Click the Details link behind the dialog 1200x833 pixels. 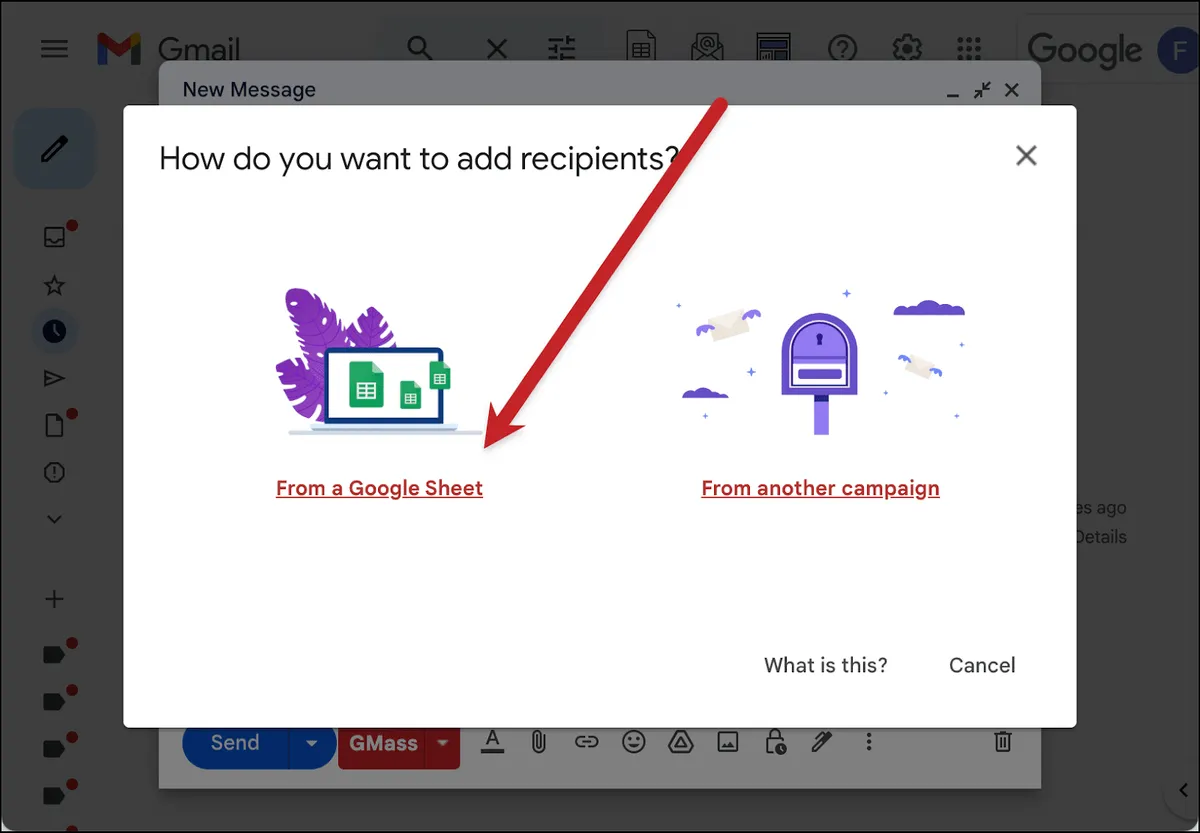click(1101, 537)
